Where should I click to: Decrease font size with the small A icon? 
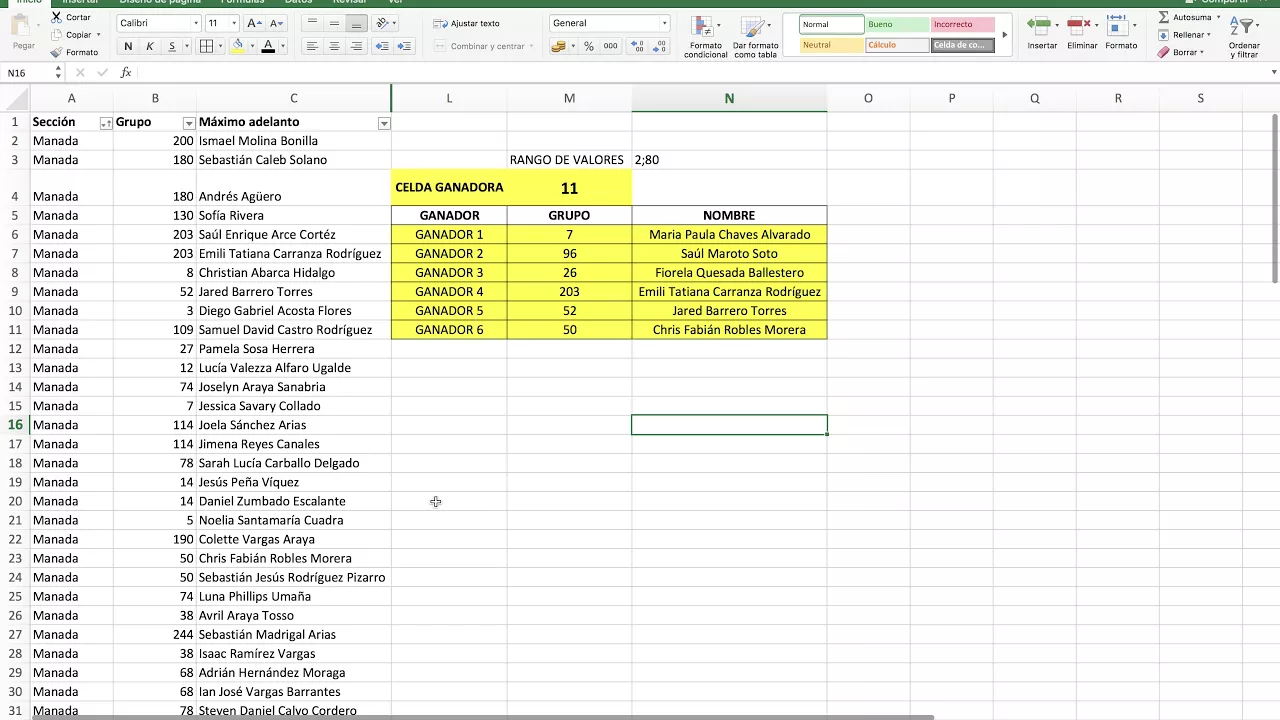276,23
